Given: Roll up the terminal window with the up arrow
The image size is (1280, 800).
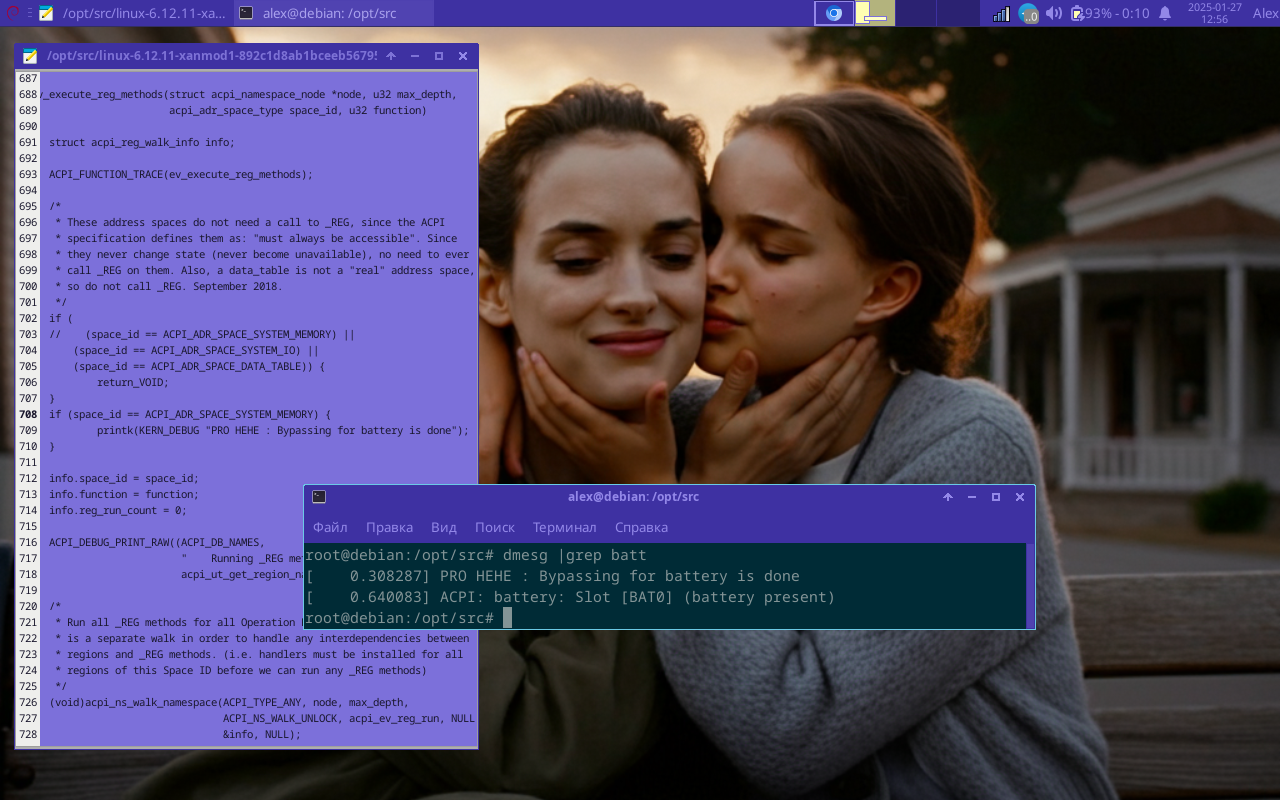Looking at the screenshot, I should point(948,497).
